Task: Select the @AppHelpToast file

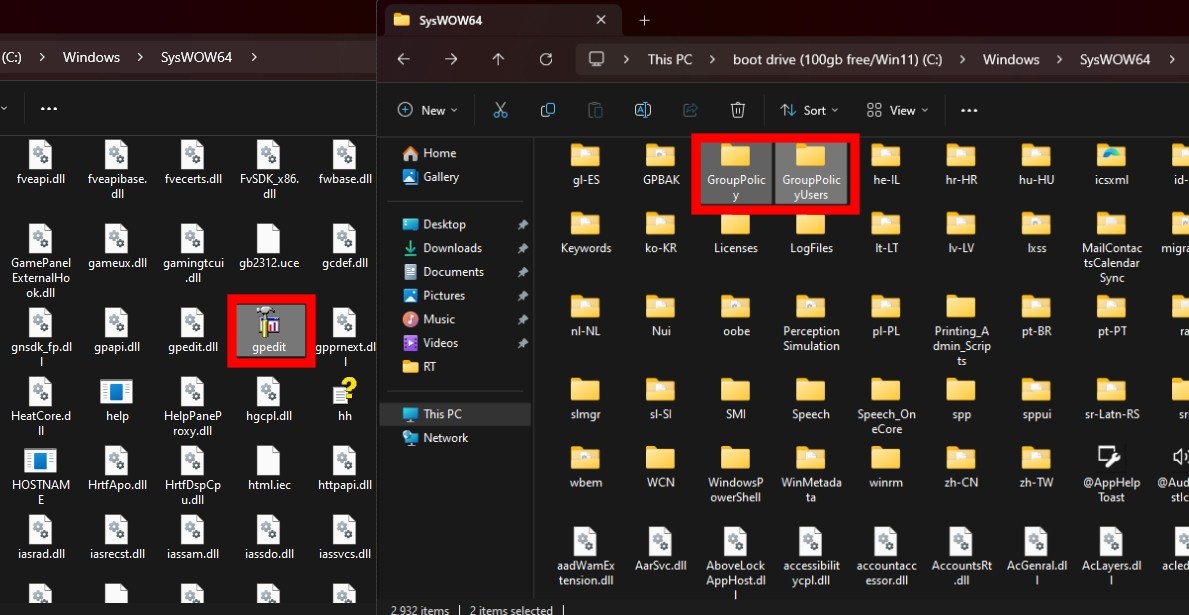Action: 1112,474
